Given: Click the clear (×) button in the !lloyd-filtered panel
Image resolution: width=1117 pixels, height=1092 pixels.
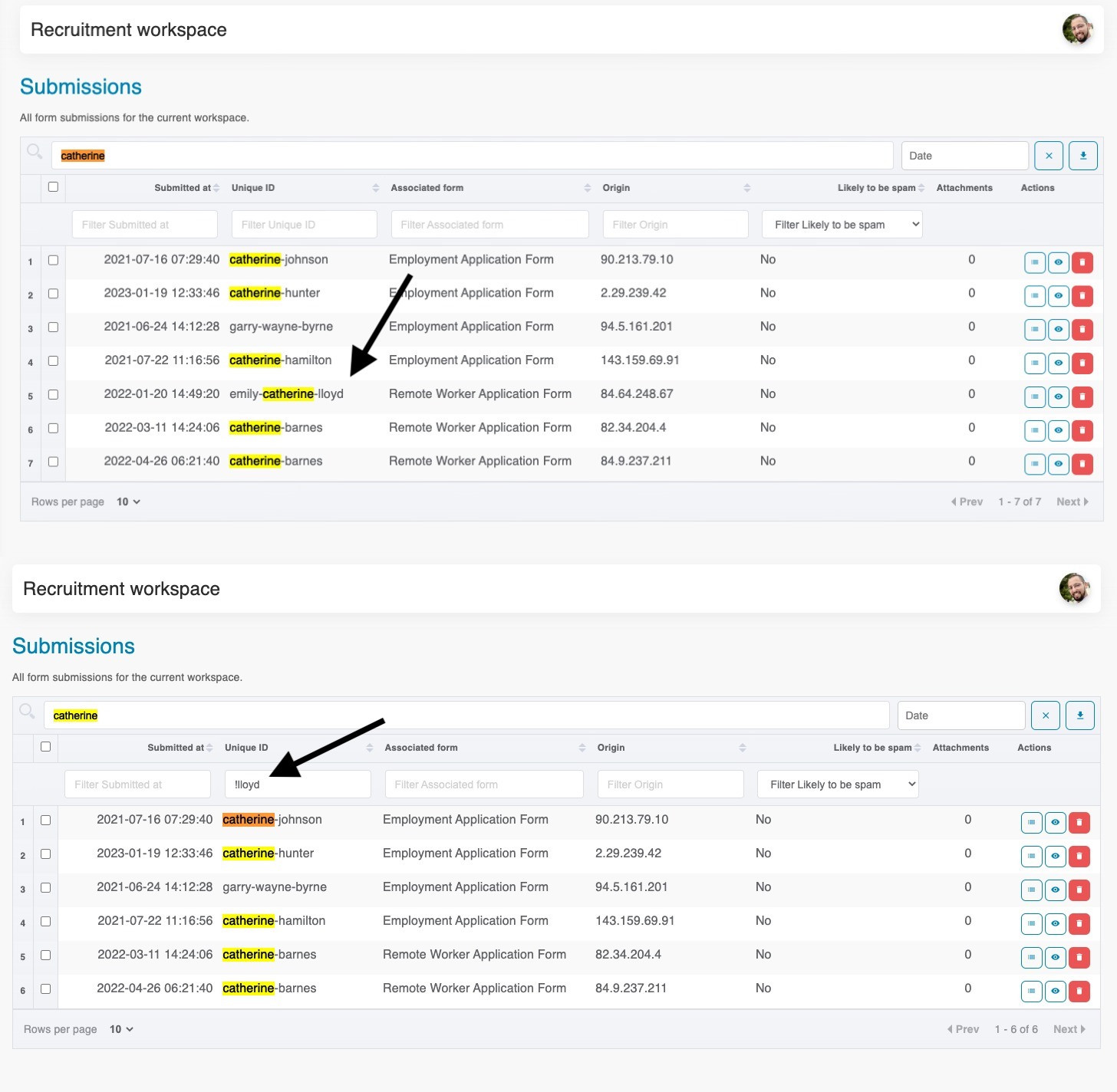Looking at the screenshot, I should click(1046, 715).
